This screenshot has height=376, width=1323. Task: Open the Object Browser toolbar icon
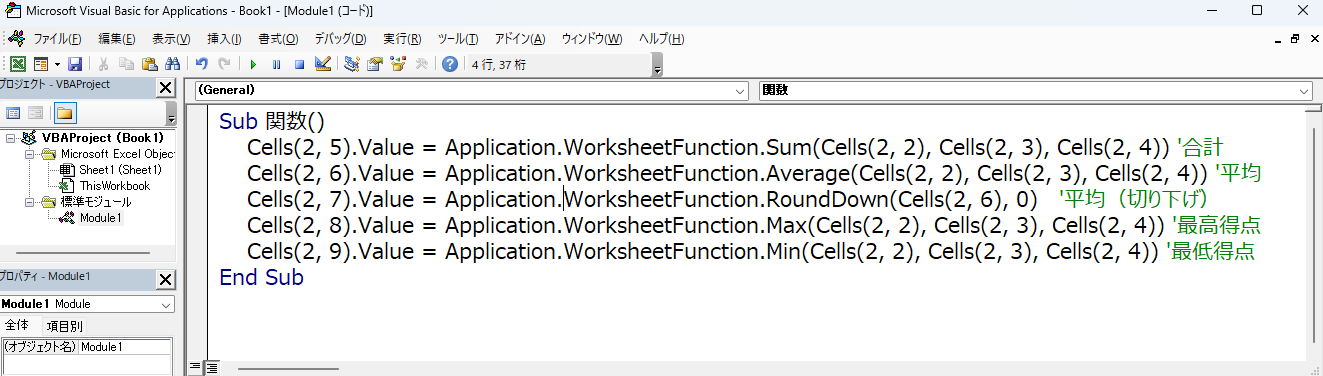(398, 64)
